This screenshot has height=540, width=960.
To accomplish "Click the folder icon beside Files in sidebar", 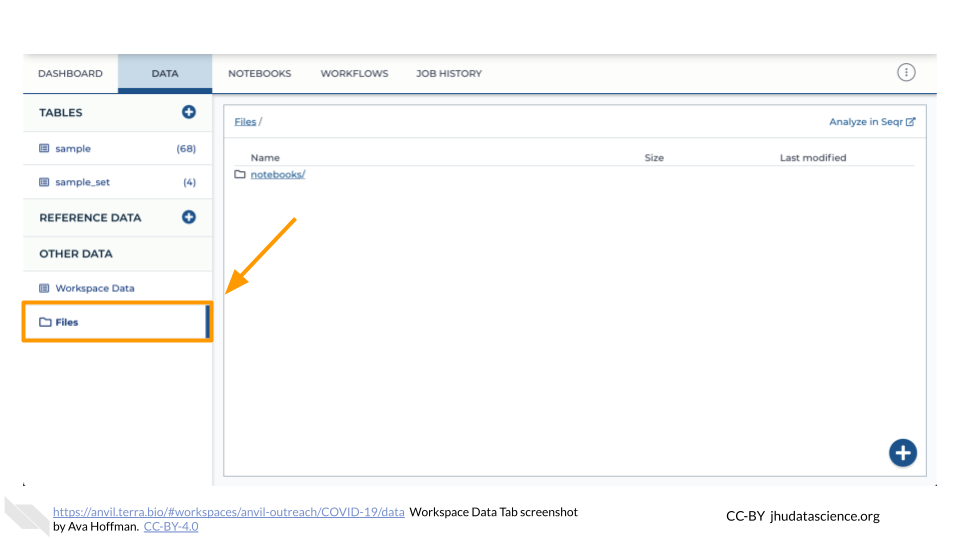I will 45,322.
